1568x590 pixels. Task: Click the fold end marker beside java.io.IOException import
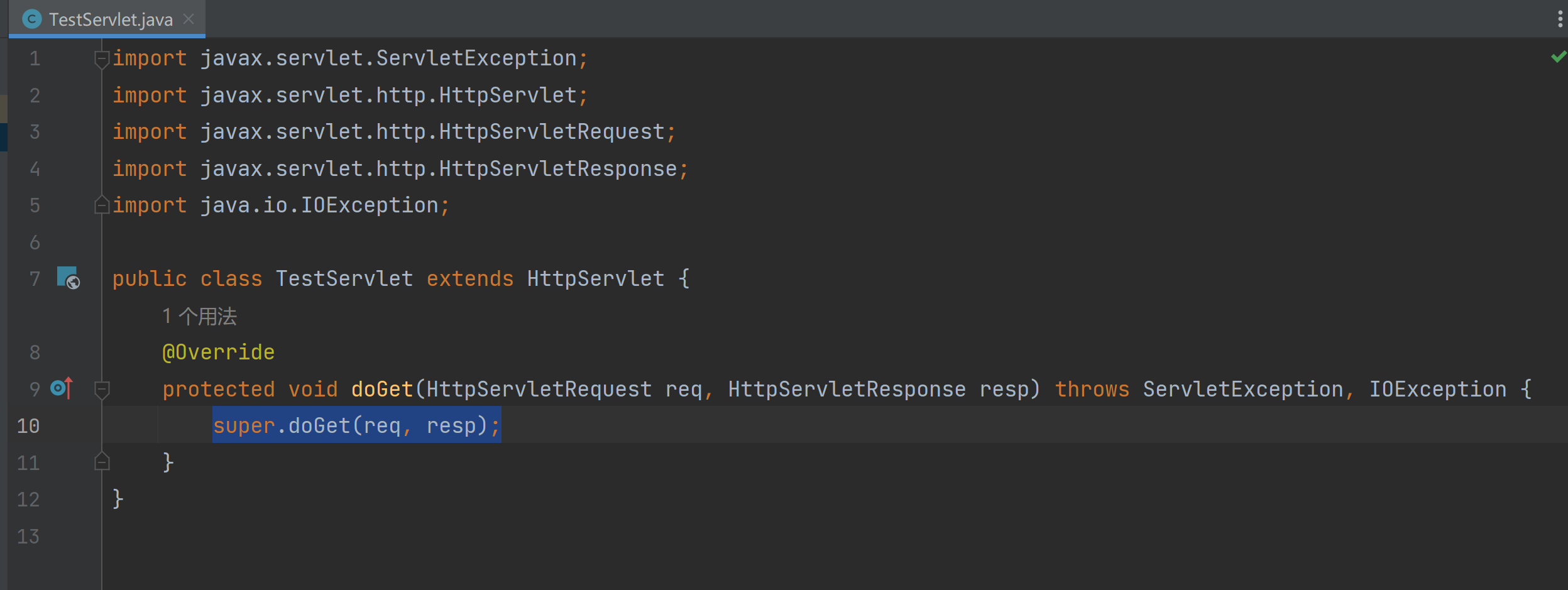click(x=101, y=205)
